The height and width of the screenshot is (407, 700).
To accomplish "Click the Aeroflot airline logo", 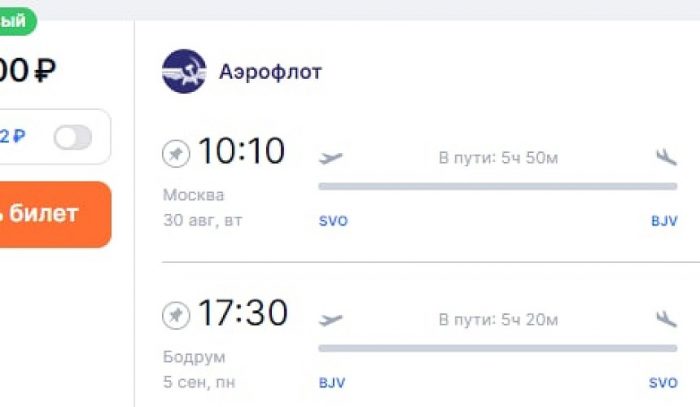I will pyautogui.click(x=184, y=72).
